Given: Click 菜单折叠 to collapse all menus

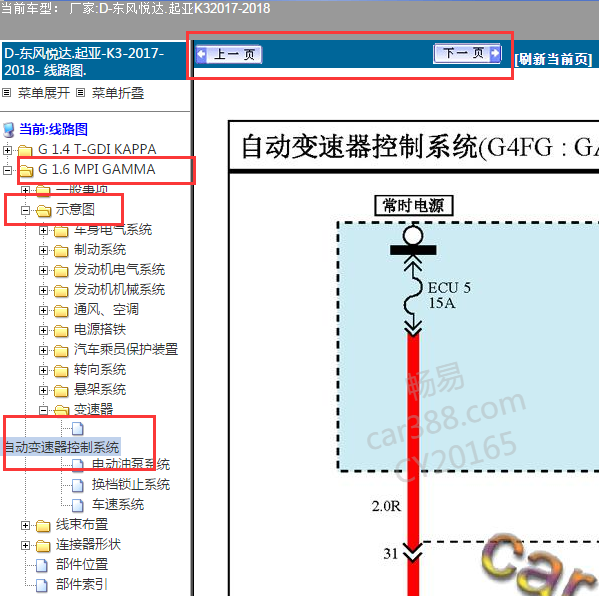Looking at the screenshot, I should (x=118, y=93).
